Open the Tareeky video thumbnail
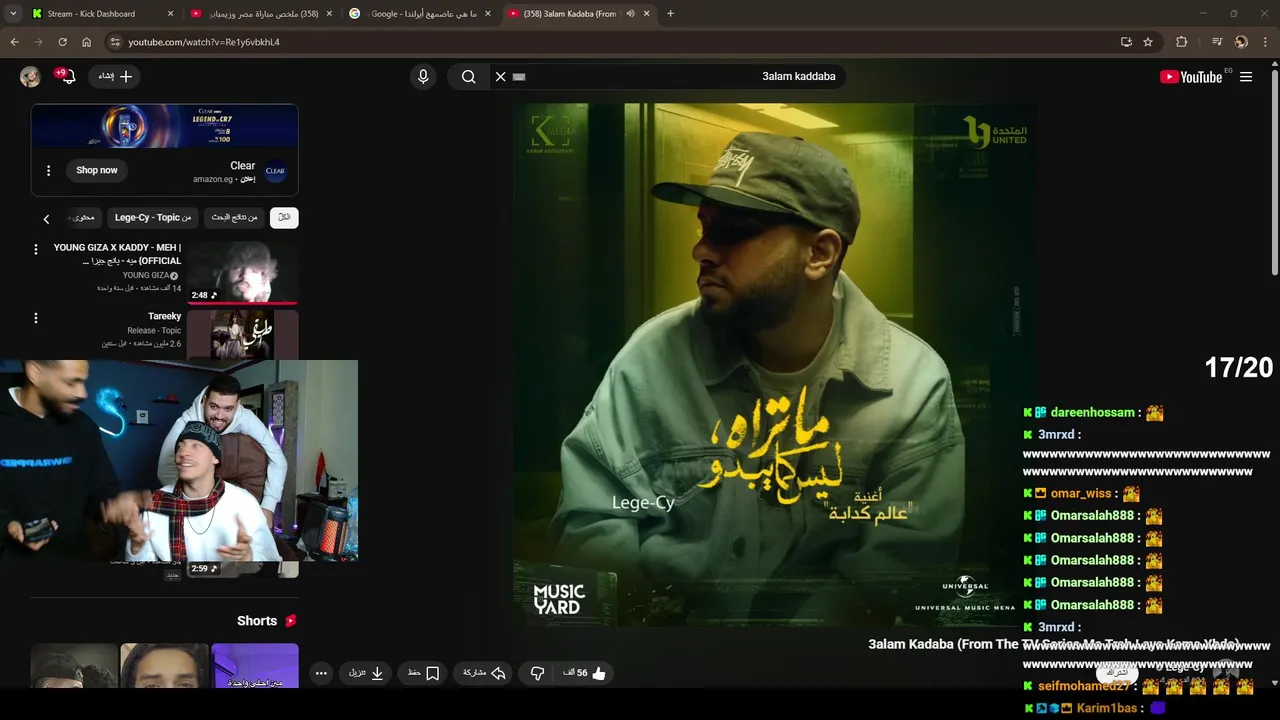 (x=242, y=334)
